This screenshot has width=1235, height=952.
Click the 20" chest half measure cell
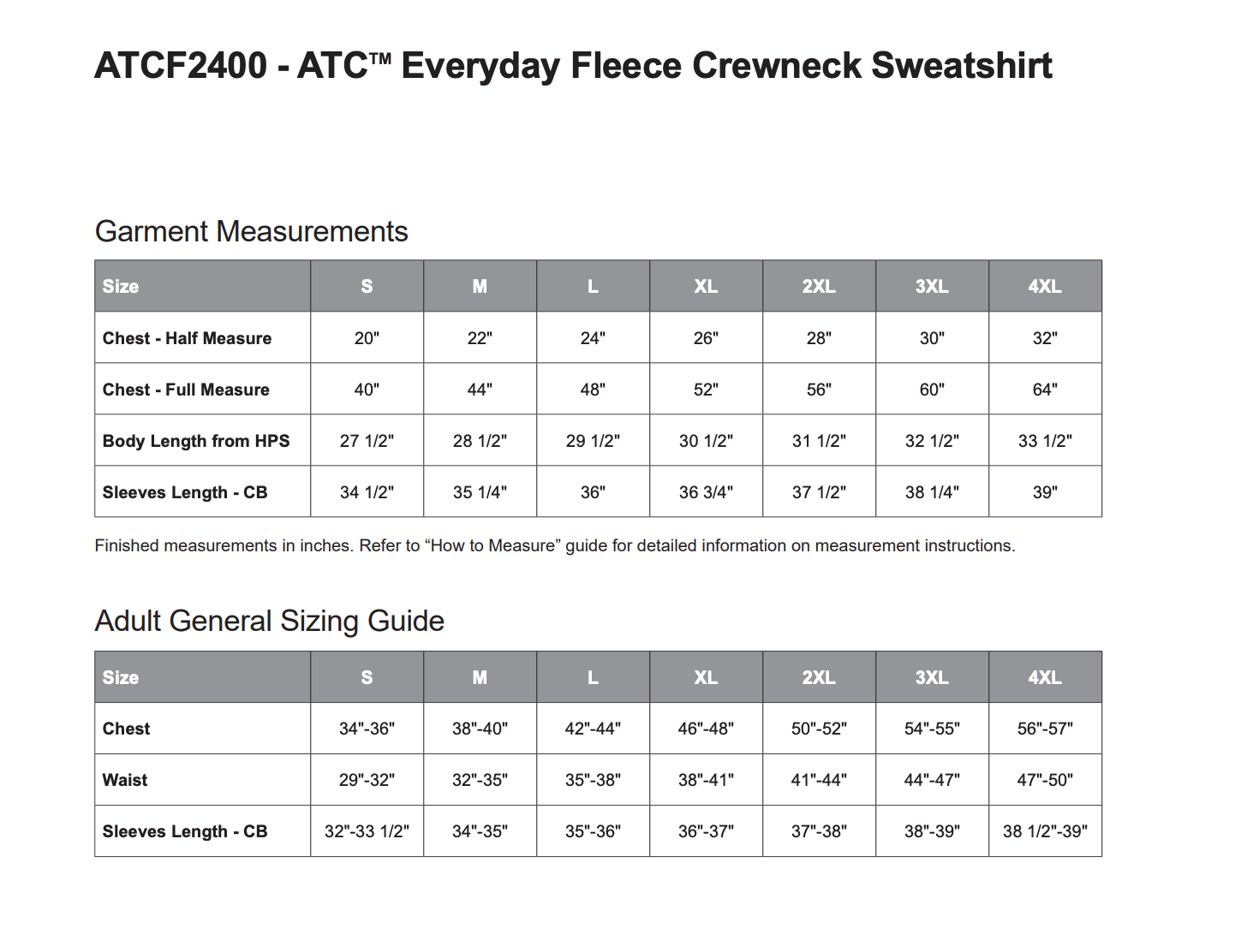[367, 338]
